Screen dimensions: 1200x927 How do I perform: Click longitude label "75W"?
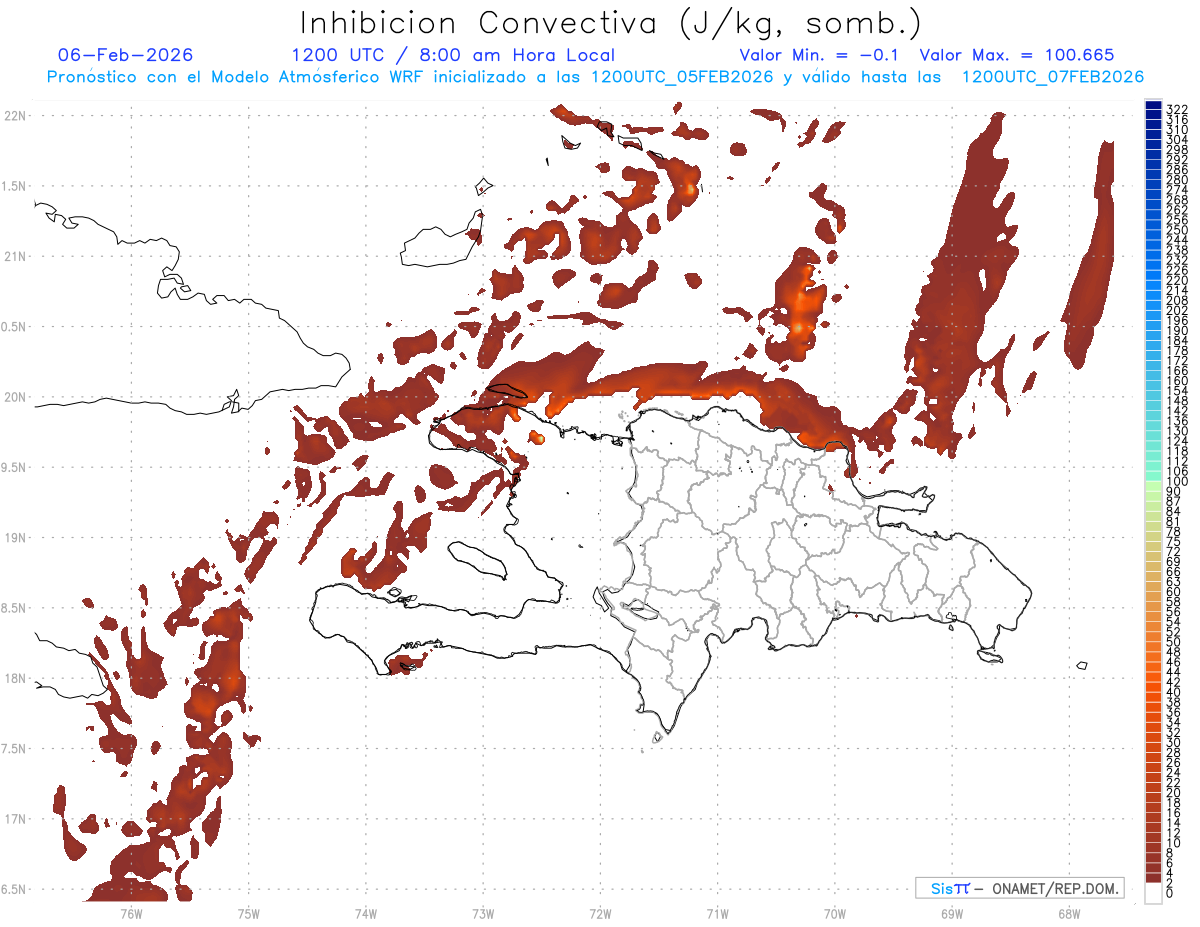point(248,914)
